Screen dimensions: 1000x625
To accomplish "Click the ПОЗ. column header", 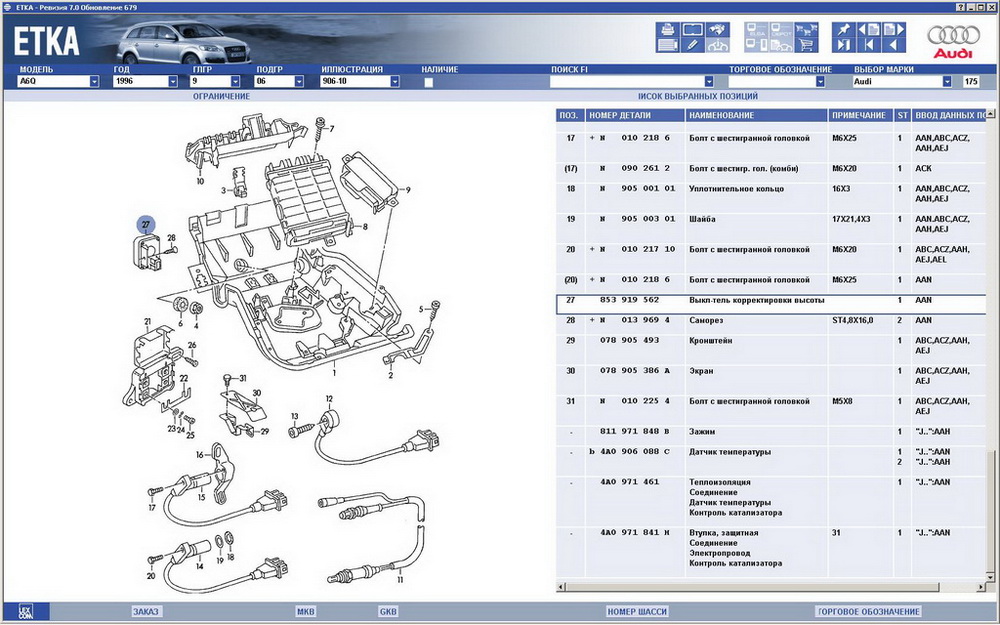I will tap(570, 115).
